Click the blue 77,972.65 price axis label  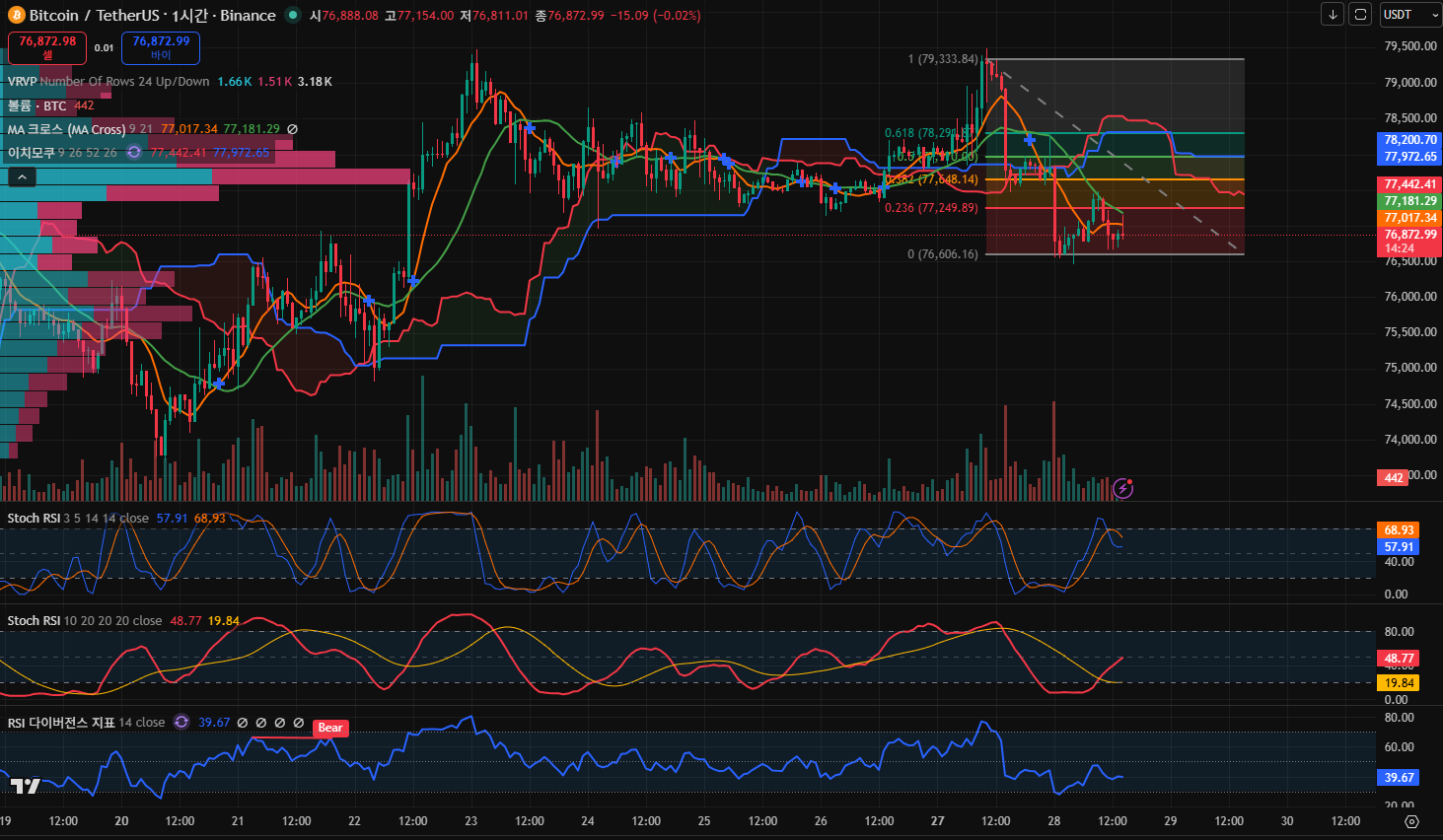[1410, 157]
